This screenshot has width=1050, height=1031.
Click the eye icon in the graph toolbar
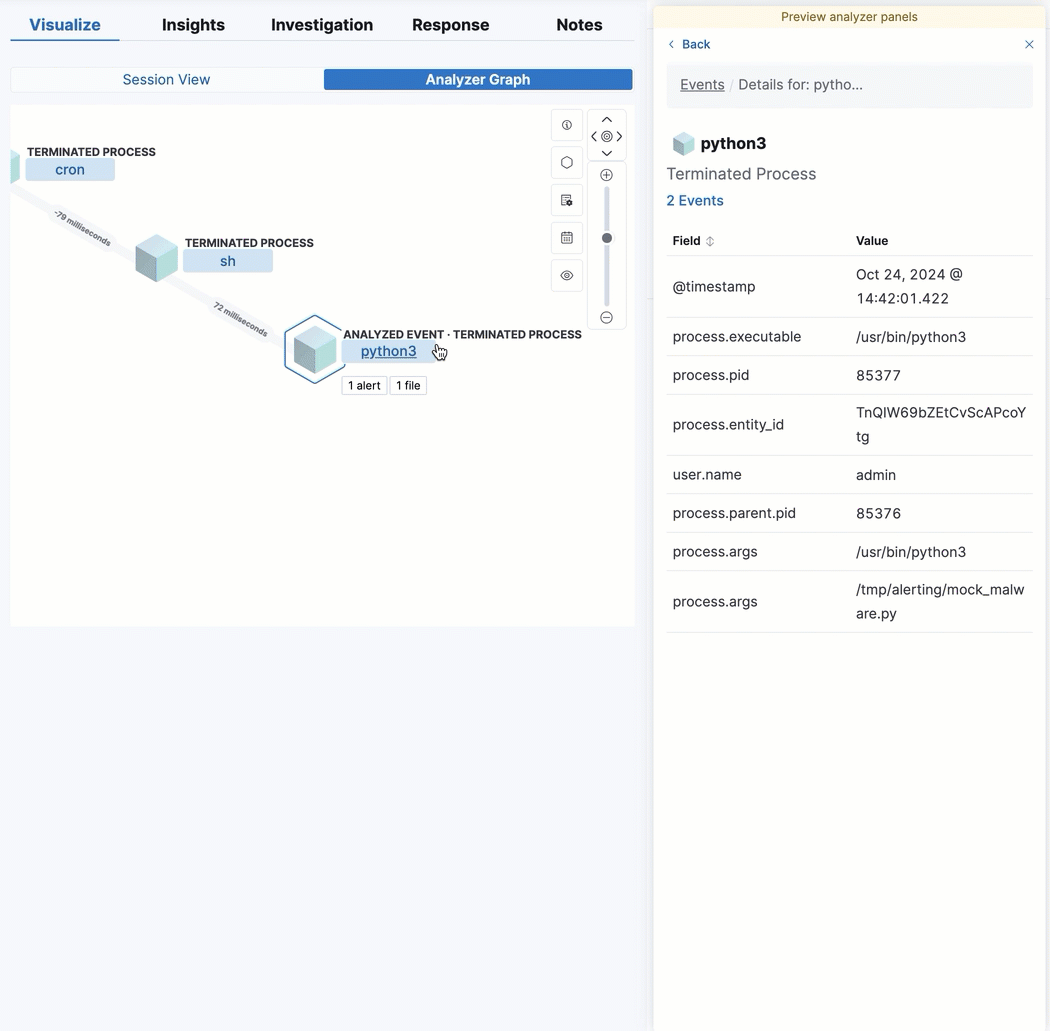567,275
